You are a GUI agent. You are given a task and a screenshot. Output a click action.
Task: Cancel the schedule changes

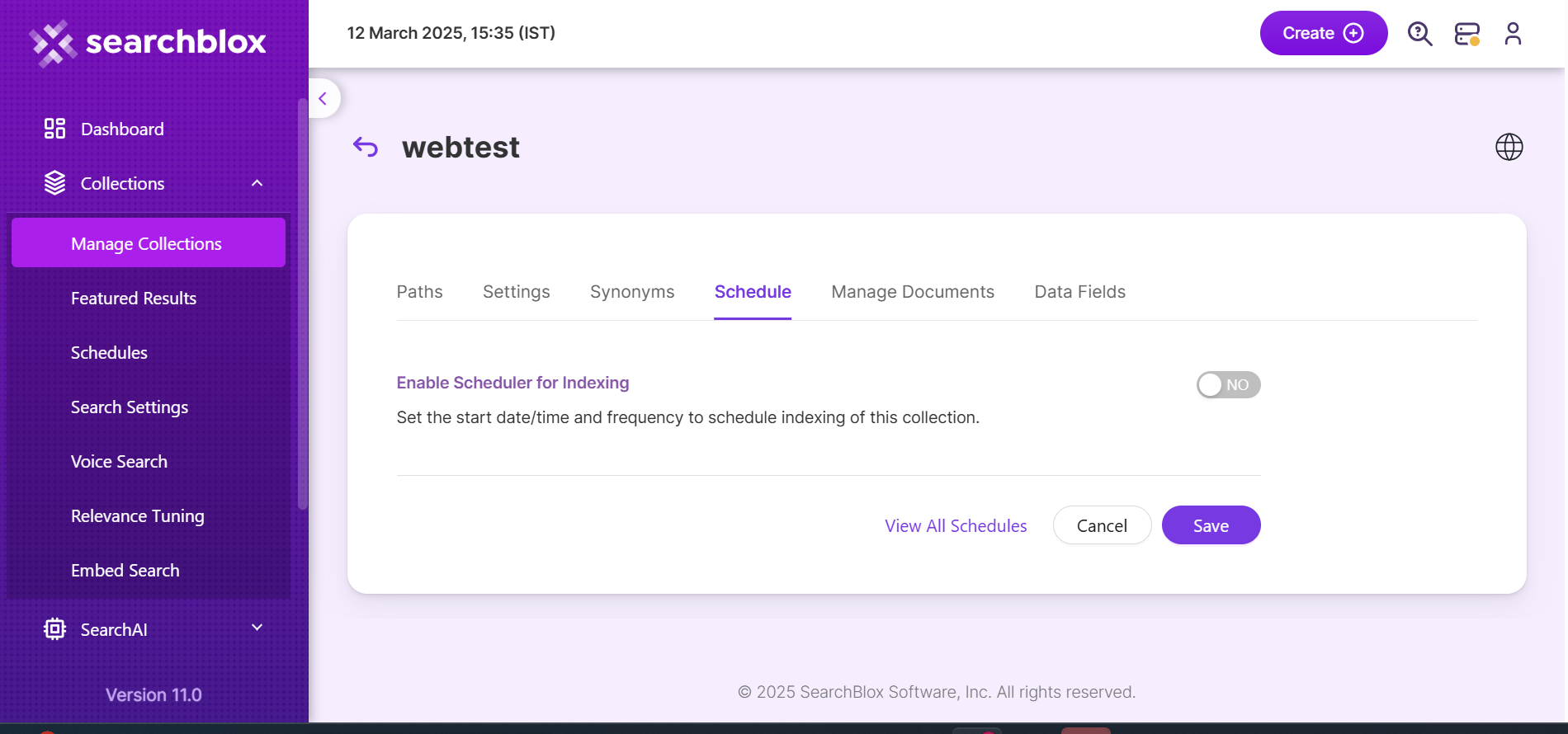coord(1102,525)
